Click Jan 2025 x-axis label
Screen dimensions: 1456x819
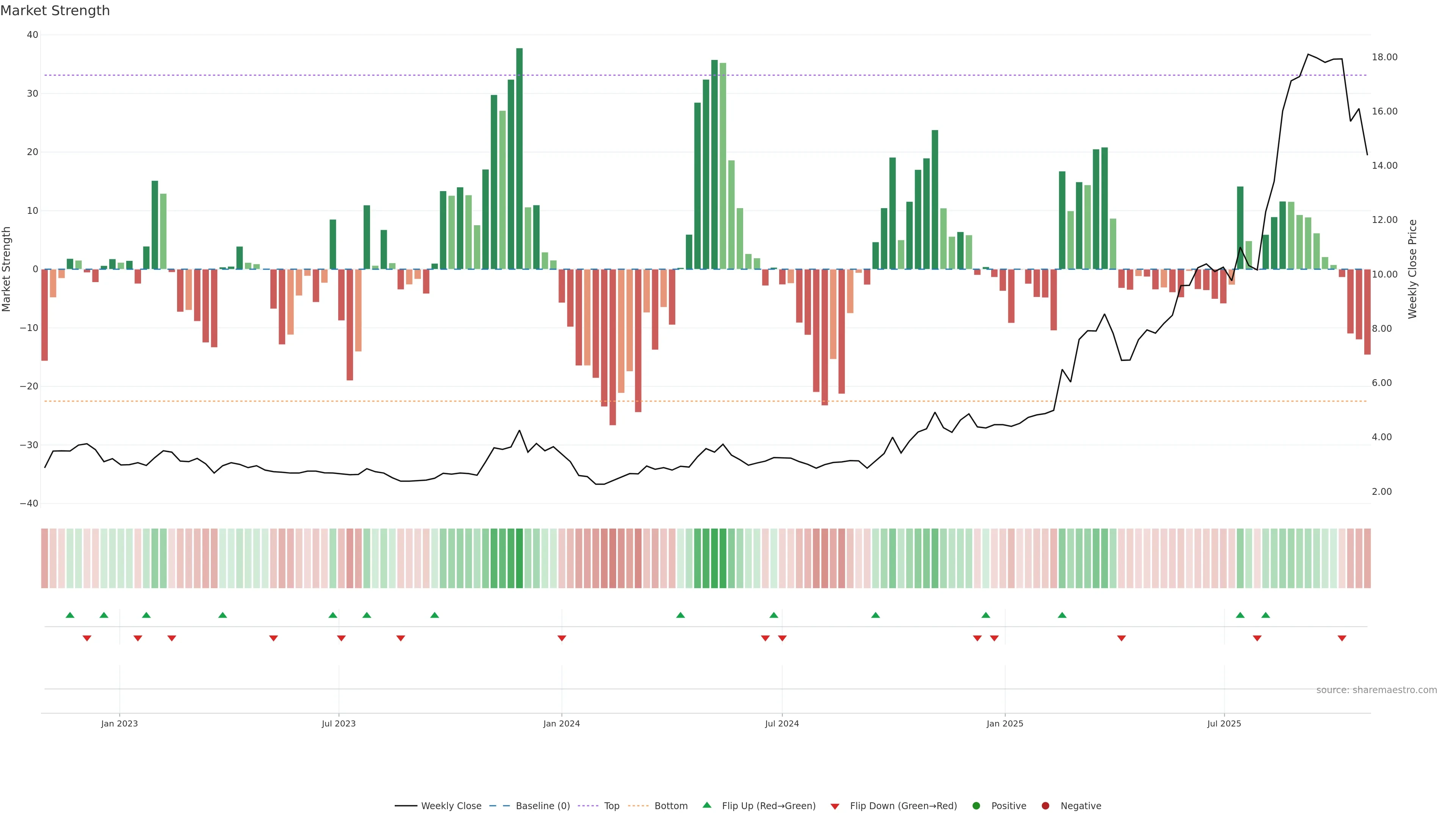tap(1005, 723)
